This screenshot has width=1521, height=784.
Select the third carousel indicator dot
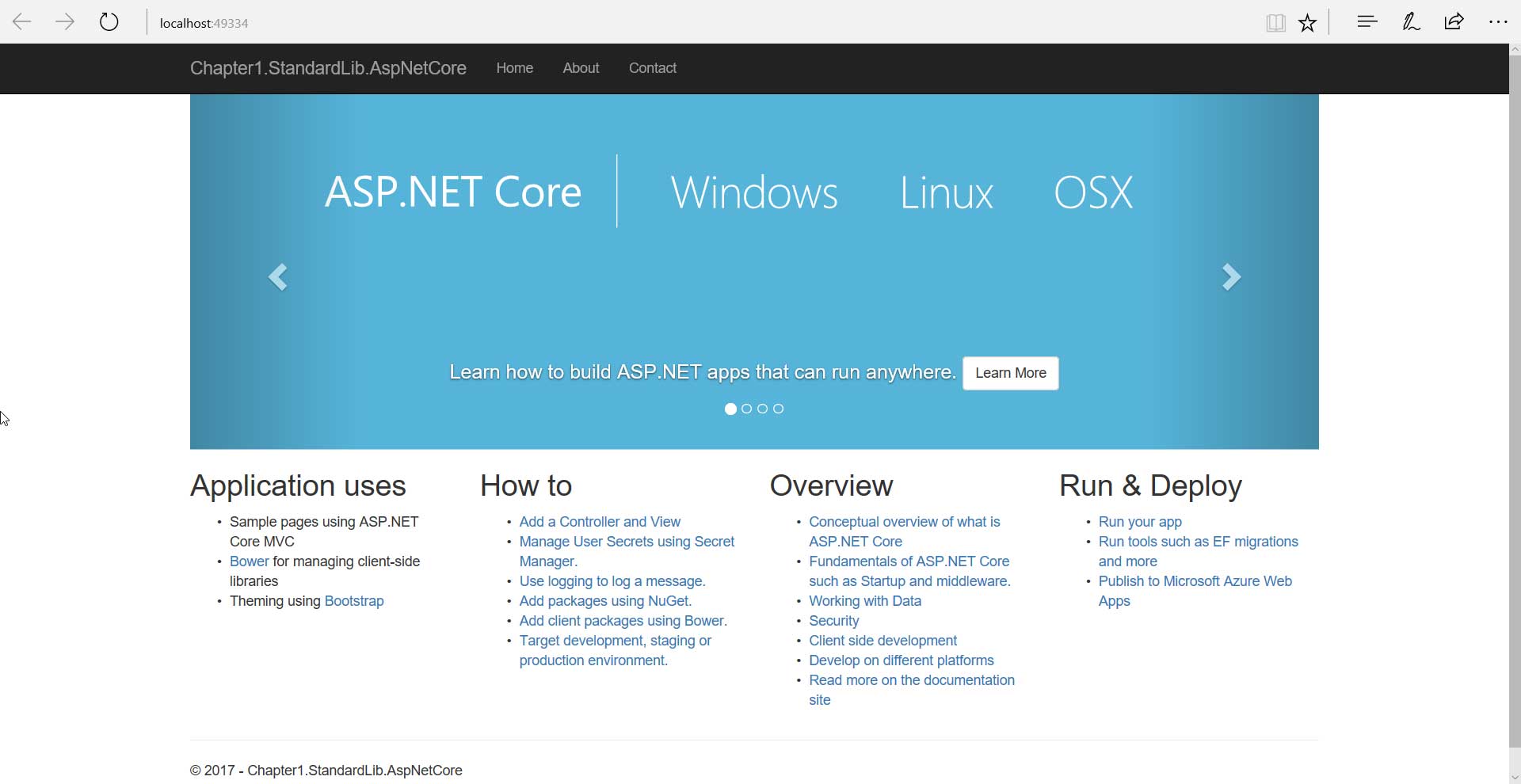tap(762, 409)
